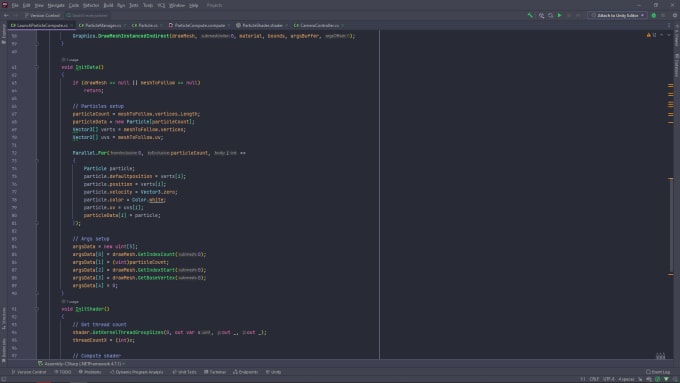Open the File menu
The image size is (680, 383).
[x=15, y=5]
